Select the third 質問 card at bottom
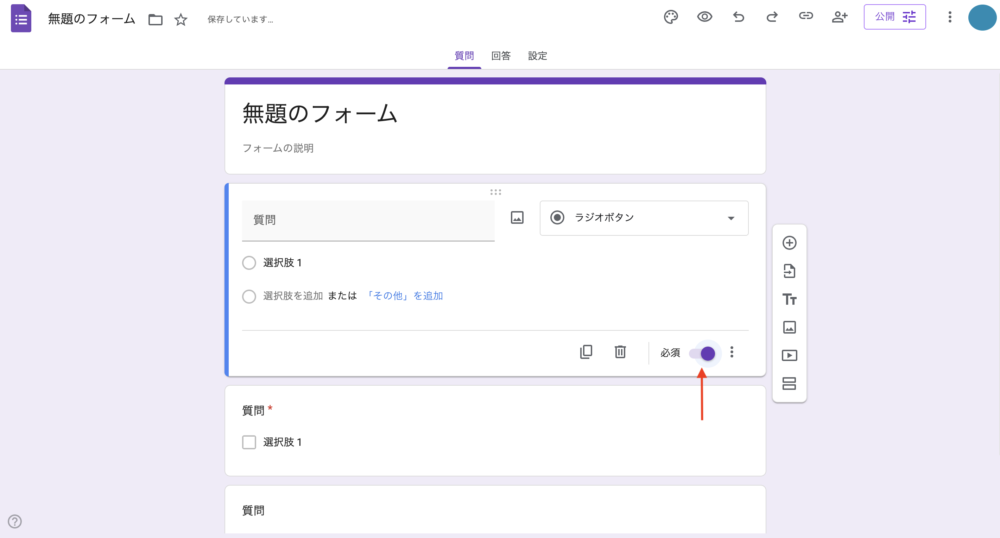This screenshot has width=1000, height=538. point(495,510)
